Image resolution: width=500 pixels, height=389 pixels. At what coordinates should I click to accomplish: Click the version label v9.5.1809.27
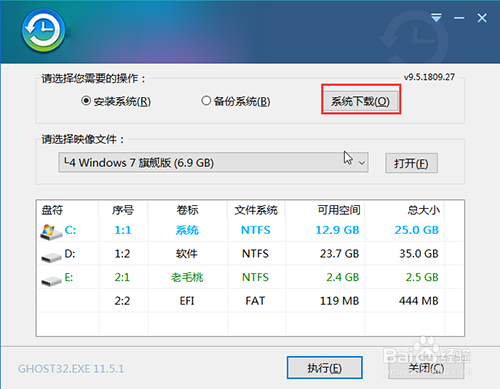tap(429, 77)
